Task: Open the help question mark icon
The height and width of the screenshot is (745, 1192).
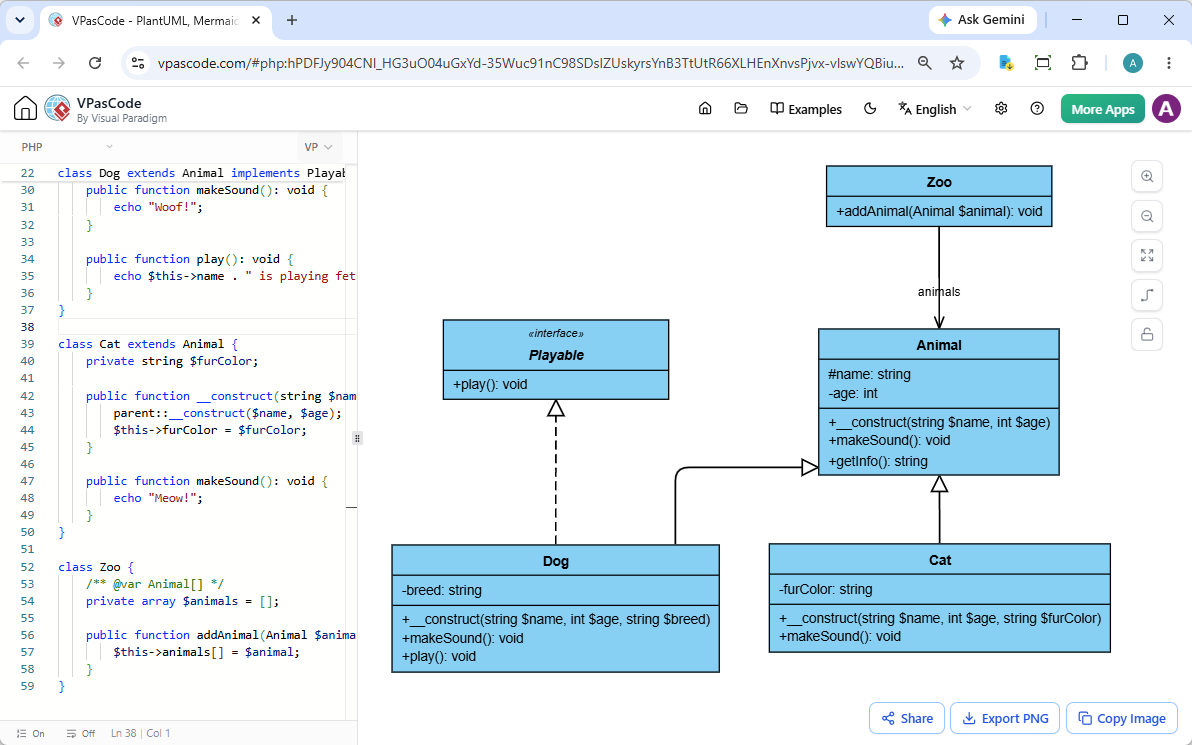Action: [x=1037, y=109]
